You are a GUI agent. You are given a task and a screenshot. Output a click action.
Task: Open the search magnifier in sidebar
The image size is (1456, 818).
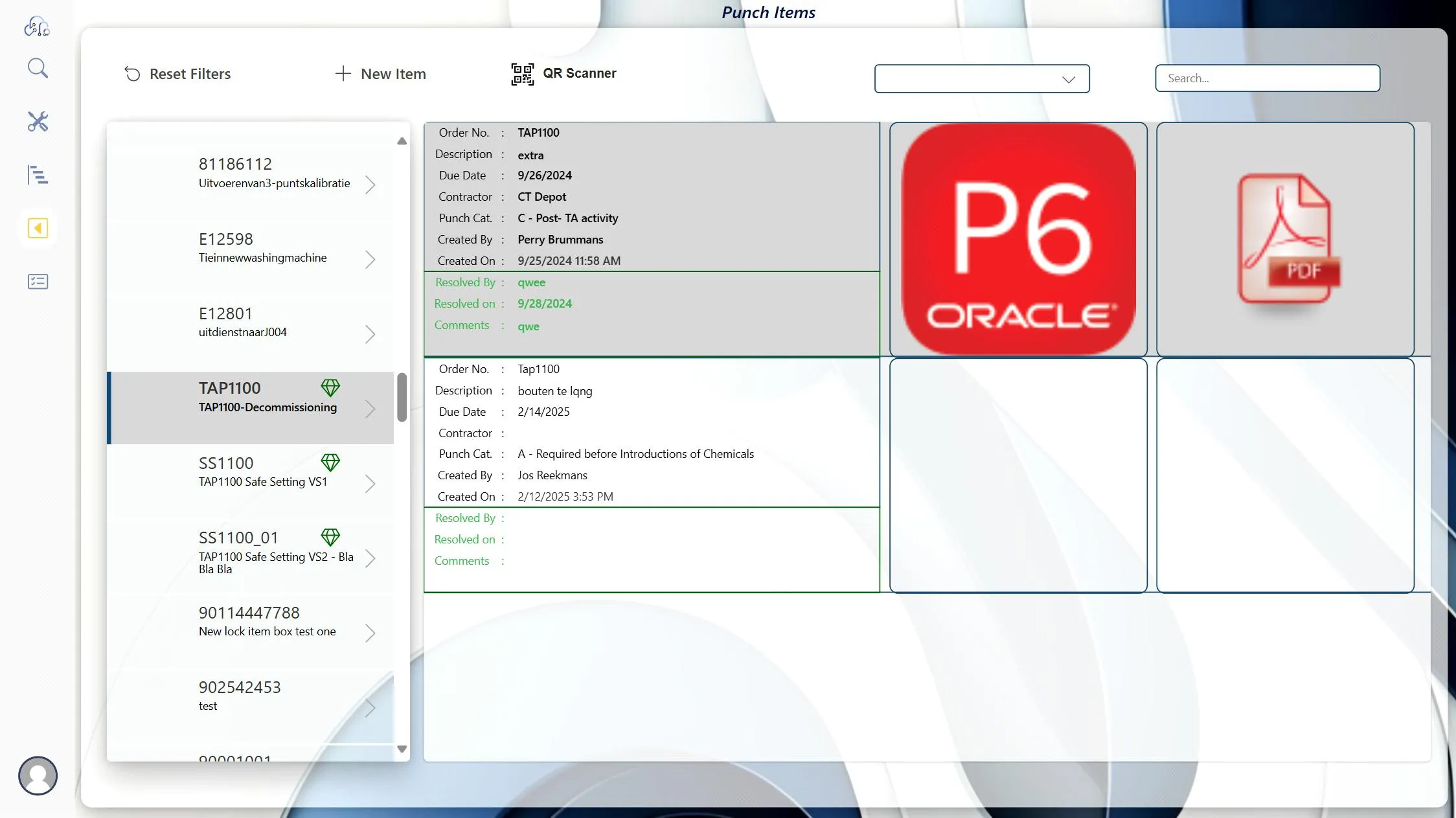pos(38,68)
